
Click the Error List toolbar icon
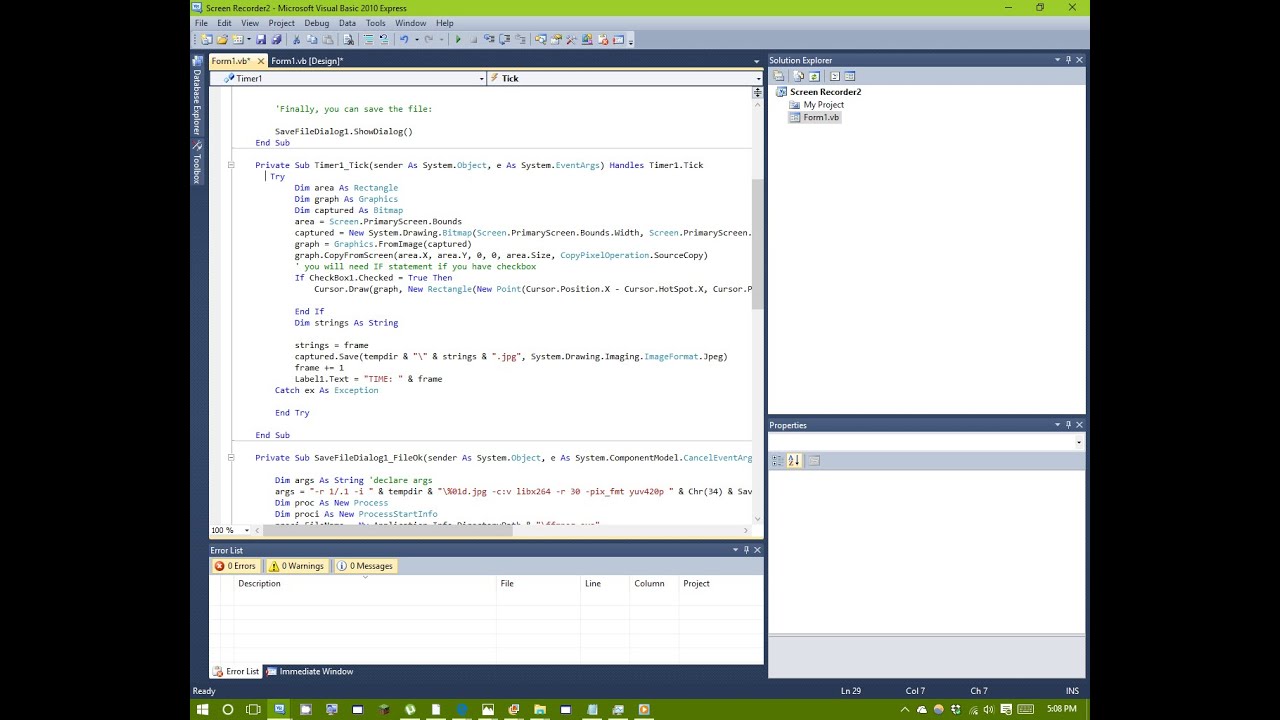pos(602,40)
